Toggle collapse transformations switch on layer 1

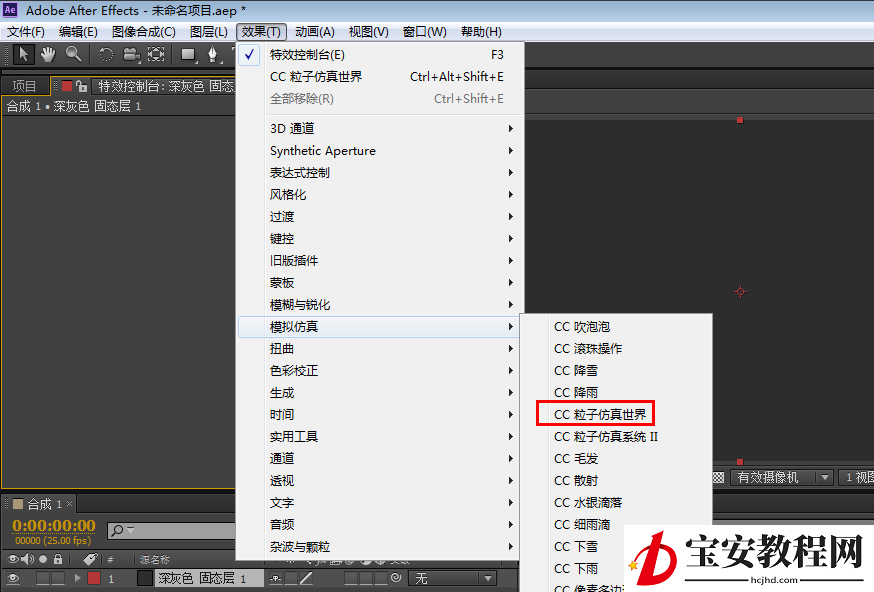click(291, 579)
